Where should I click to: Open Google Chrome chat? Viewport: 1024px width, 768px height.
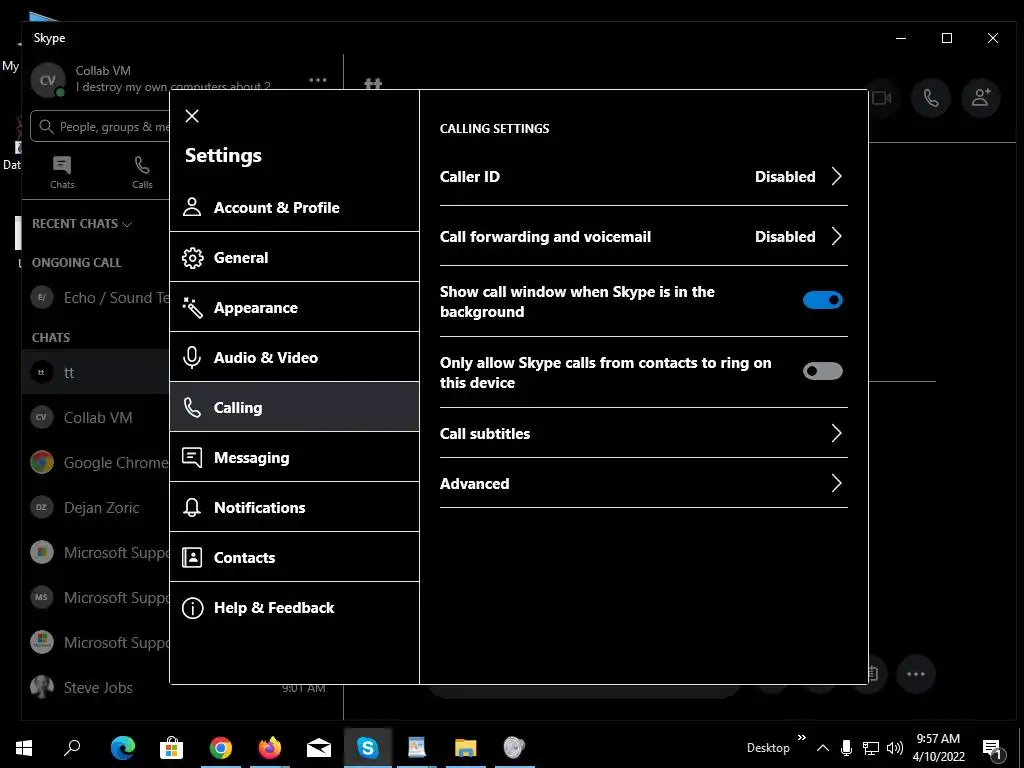(97, 462)
